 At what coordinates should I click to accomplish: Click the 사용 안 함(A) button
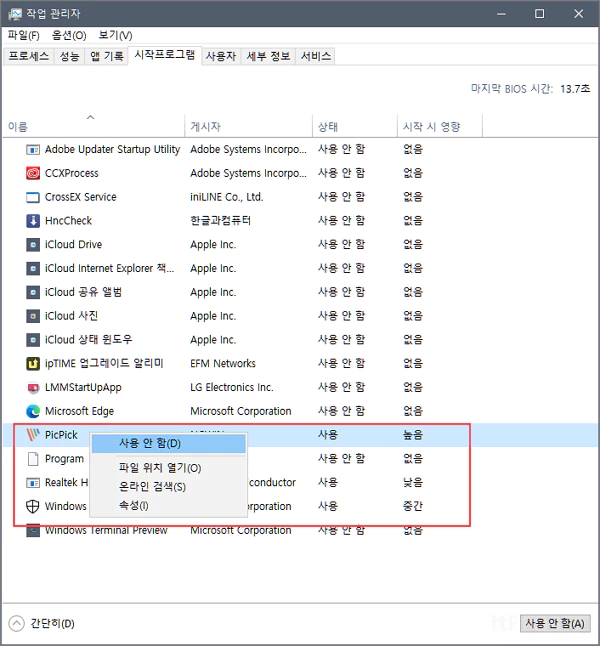click(x=555, y=624)
